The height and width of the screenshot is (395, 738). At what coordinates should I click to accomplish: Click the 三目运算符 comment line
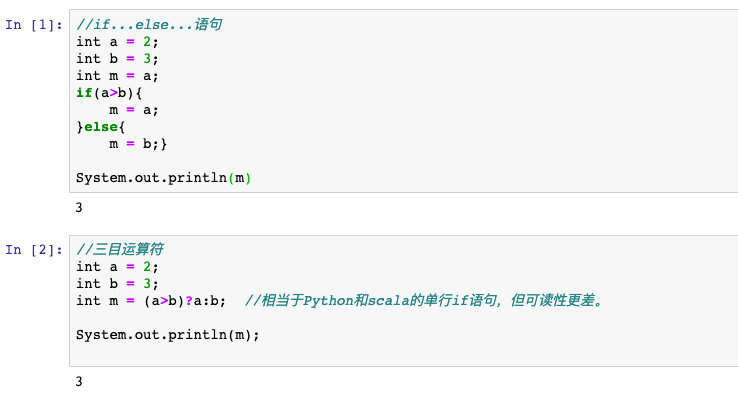[x=120, y=250]
